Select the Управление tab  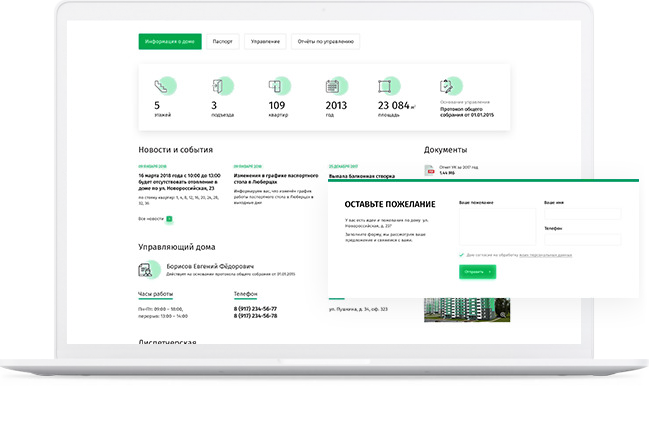265,41
